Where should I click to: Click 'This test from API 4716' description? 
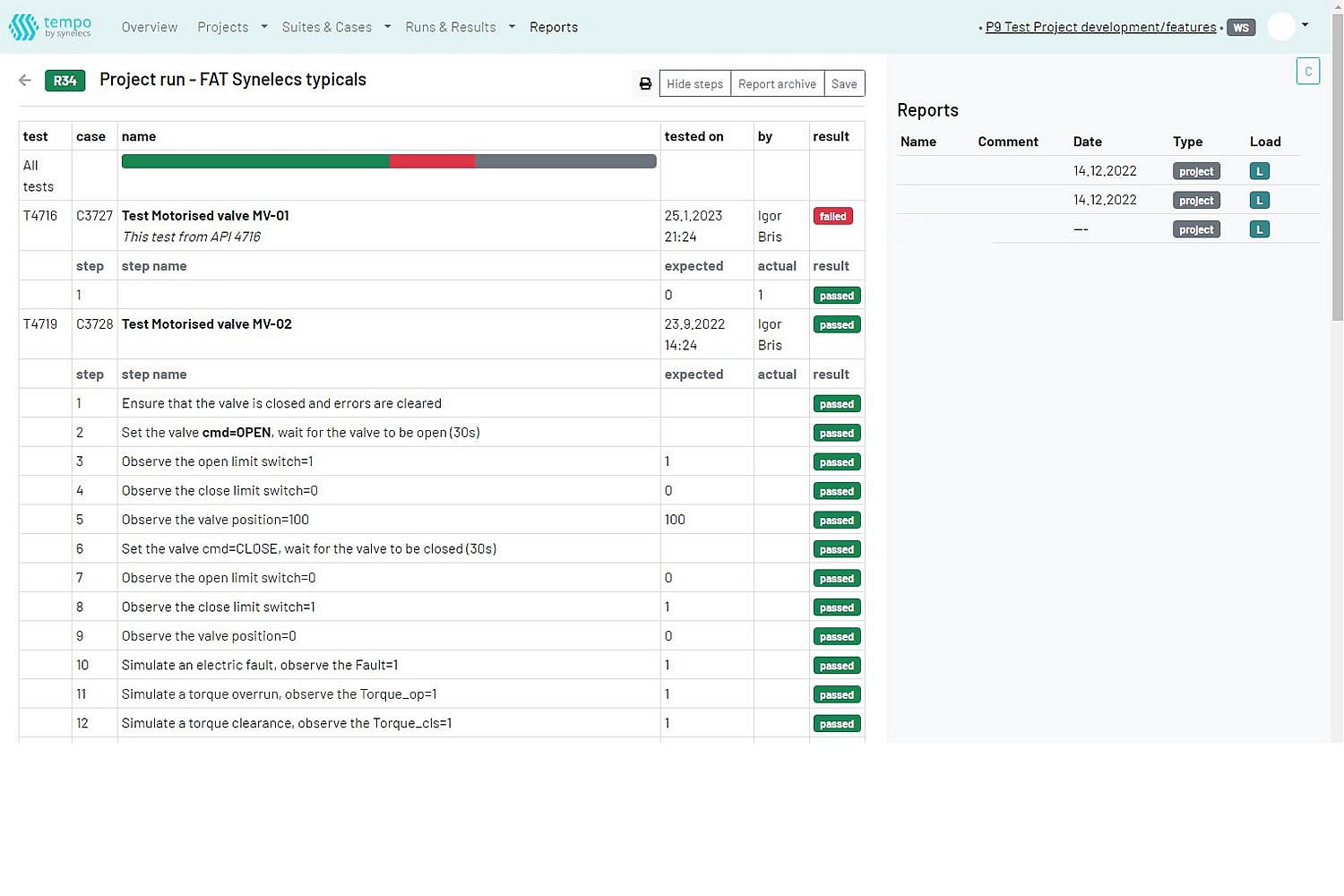coord(192,237)
